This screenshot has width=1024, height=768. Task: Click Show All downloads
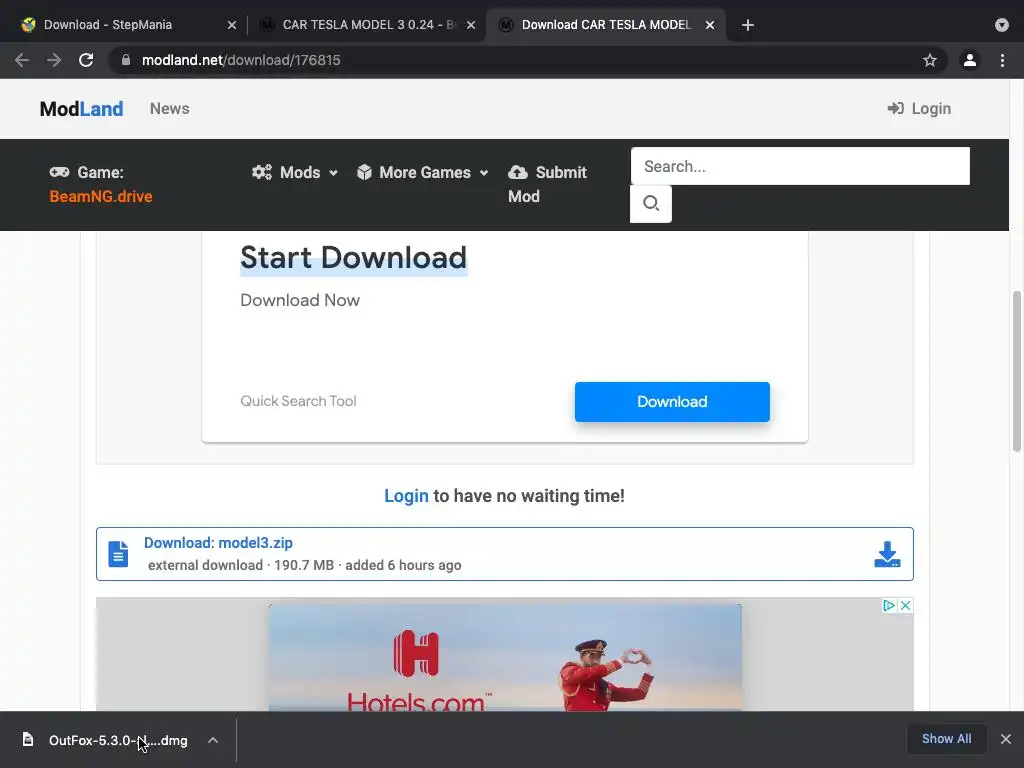946,739
